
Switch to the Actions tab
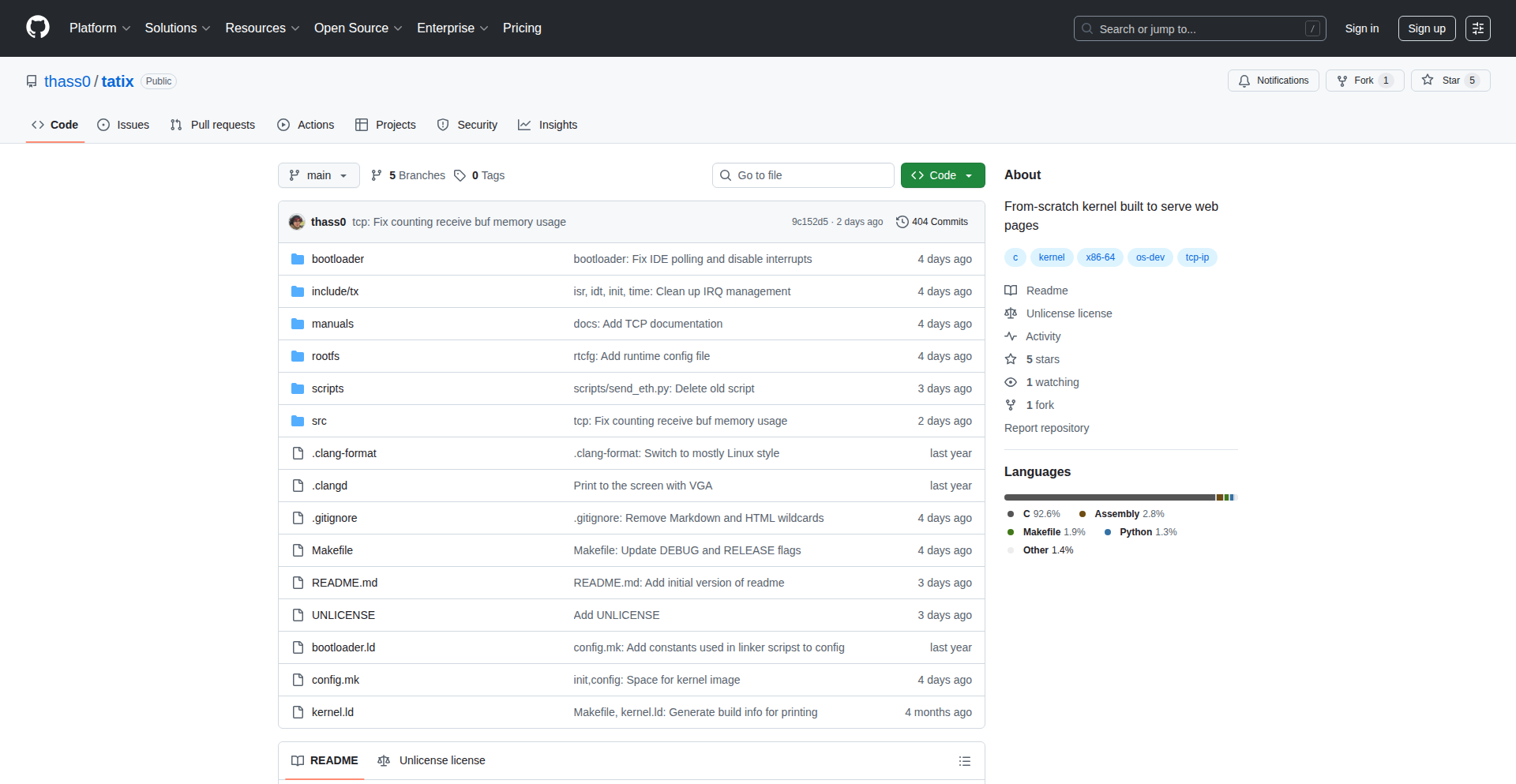(x=306, y=125)
